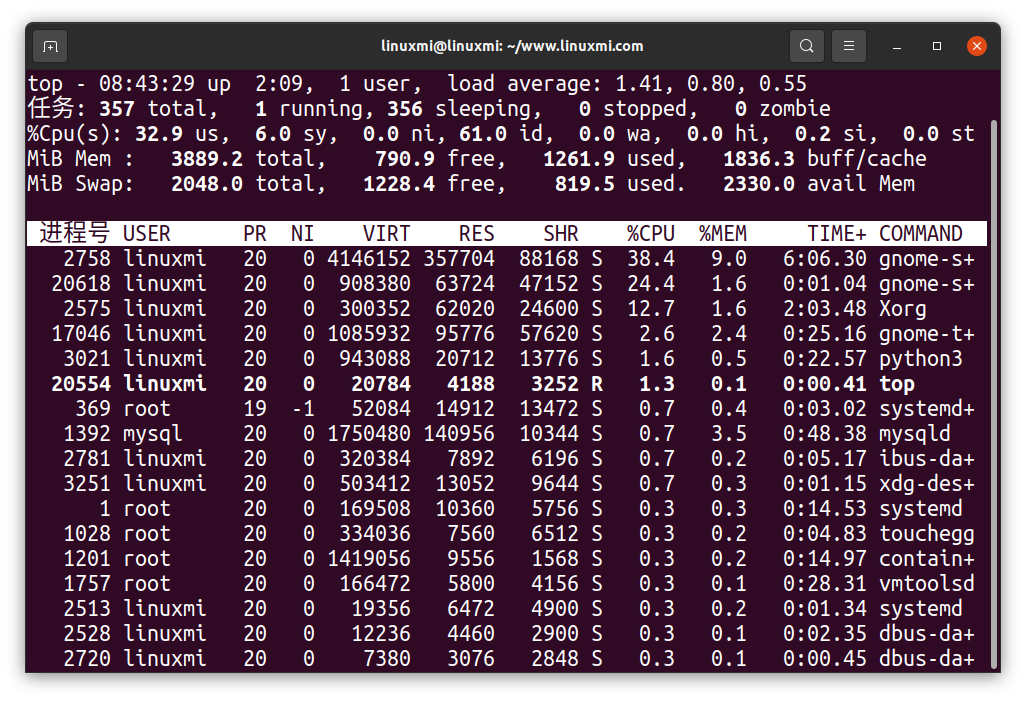Click the COMMAND column header
The width and height of the screenshot is (1026, 701).
click(921, 234)
